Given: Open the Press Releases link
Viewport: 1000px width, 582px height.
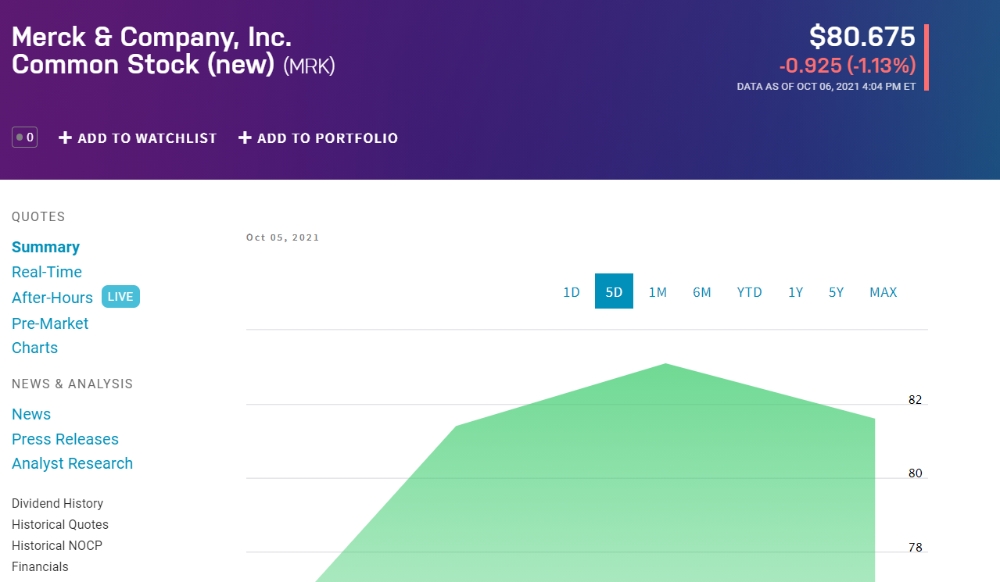Looking at the screenshot, I should point(65,439).
